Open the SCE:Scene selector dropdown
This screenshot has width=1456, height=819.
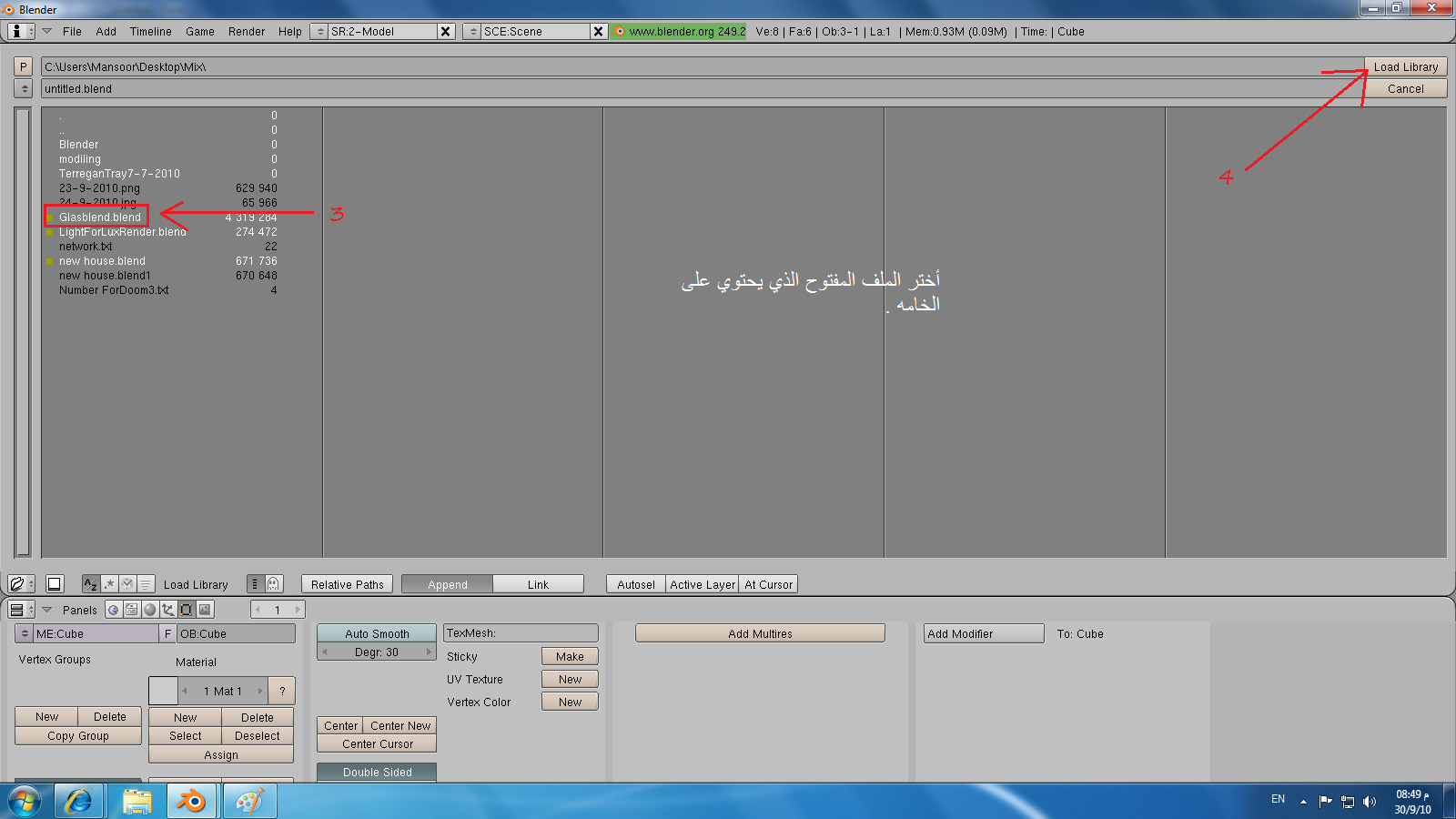click(472, 31)
